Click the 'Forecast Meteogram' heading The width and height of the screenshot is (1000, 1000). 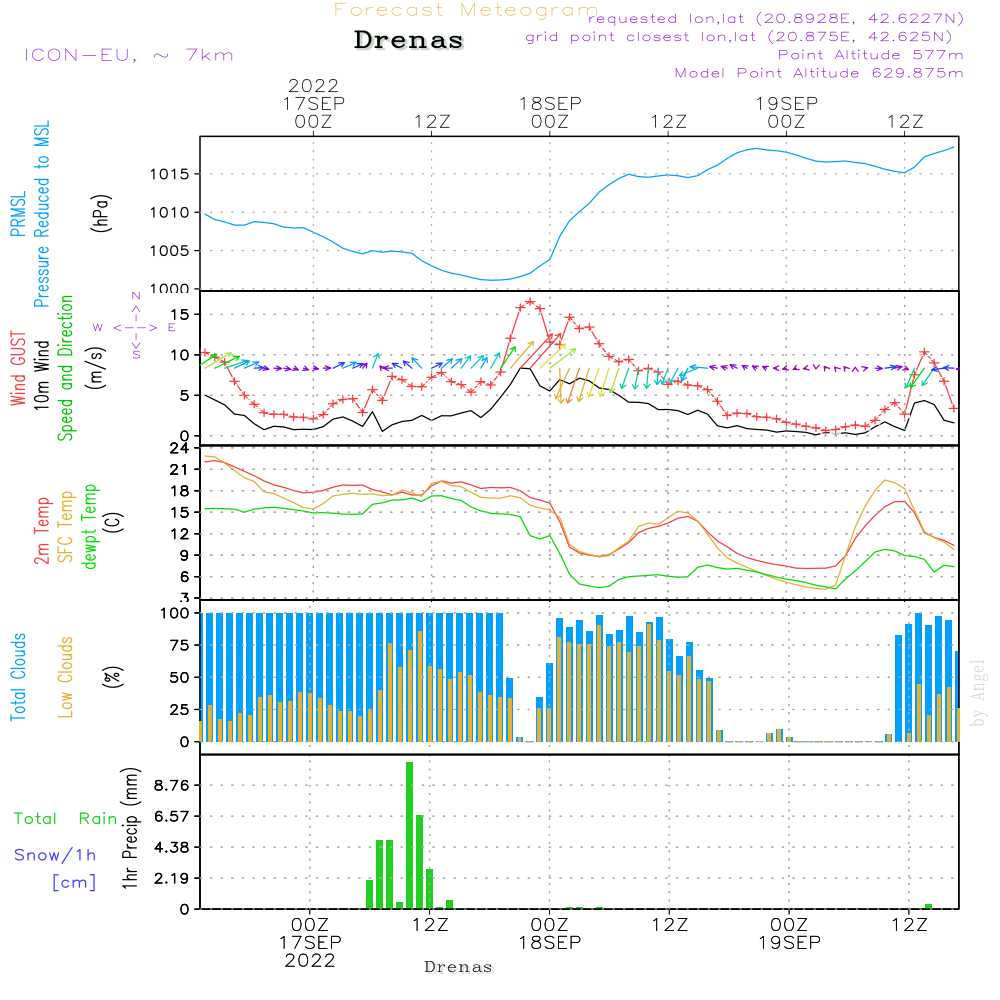[x=466, y=10]
